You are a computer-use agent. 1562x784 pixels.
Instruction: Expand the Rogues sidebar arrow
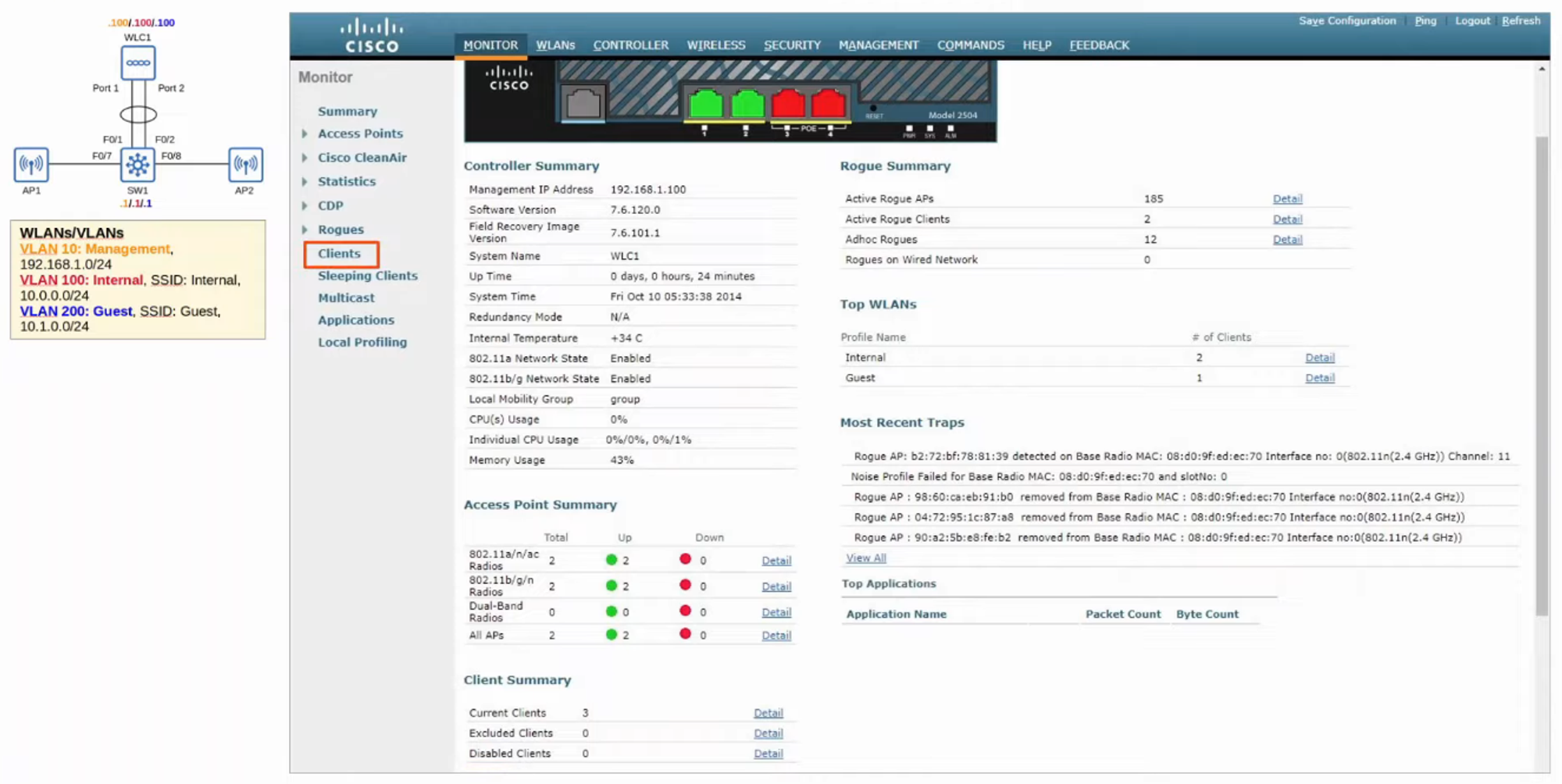point(305,230)
